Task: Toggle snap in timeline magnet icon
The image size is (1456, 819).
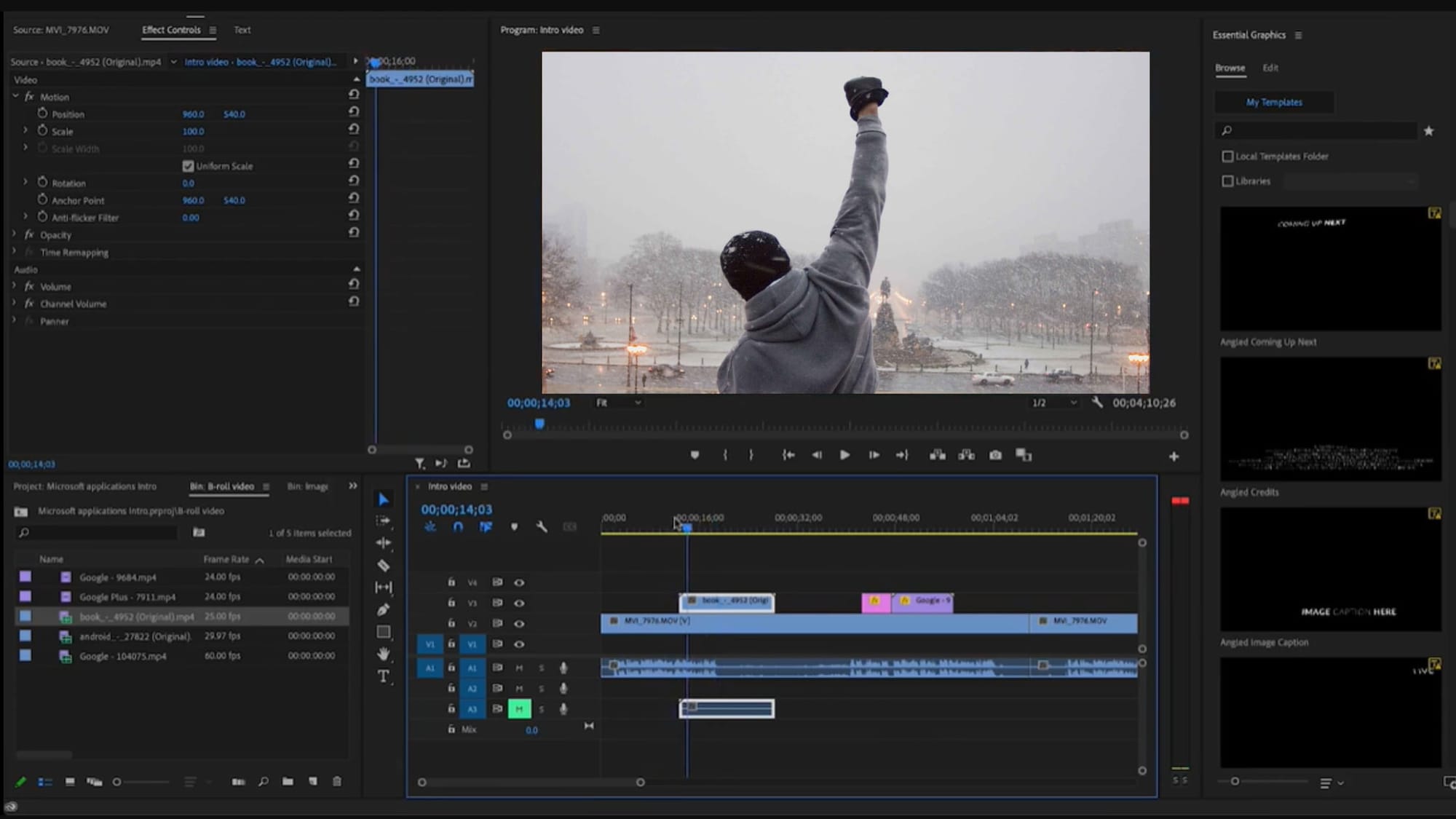Action: coord(458,526)
